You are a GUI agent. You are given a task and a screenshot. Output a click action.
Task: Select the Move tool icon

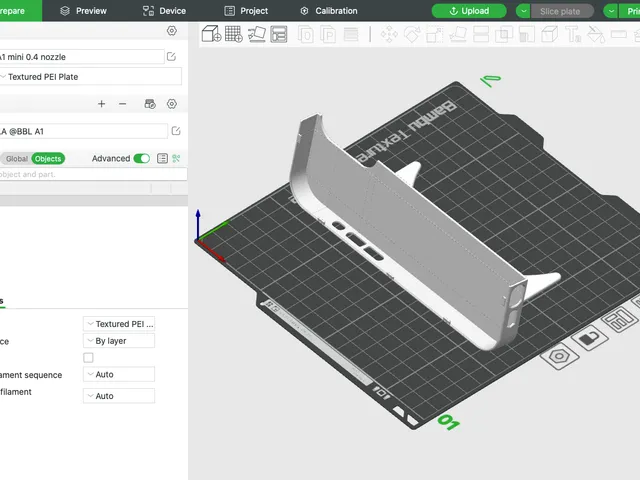(x=389, y=34)
